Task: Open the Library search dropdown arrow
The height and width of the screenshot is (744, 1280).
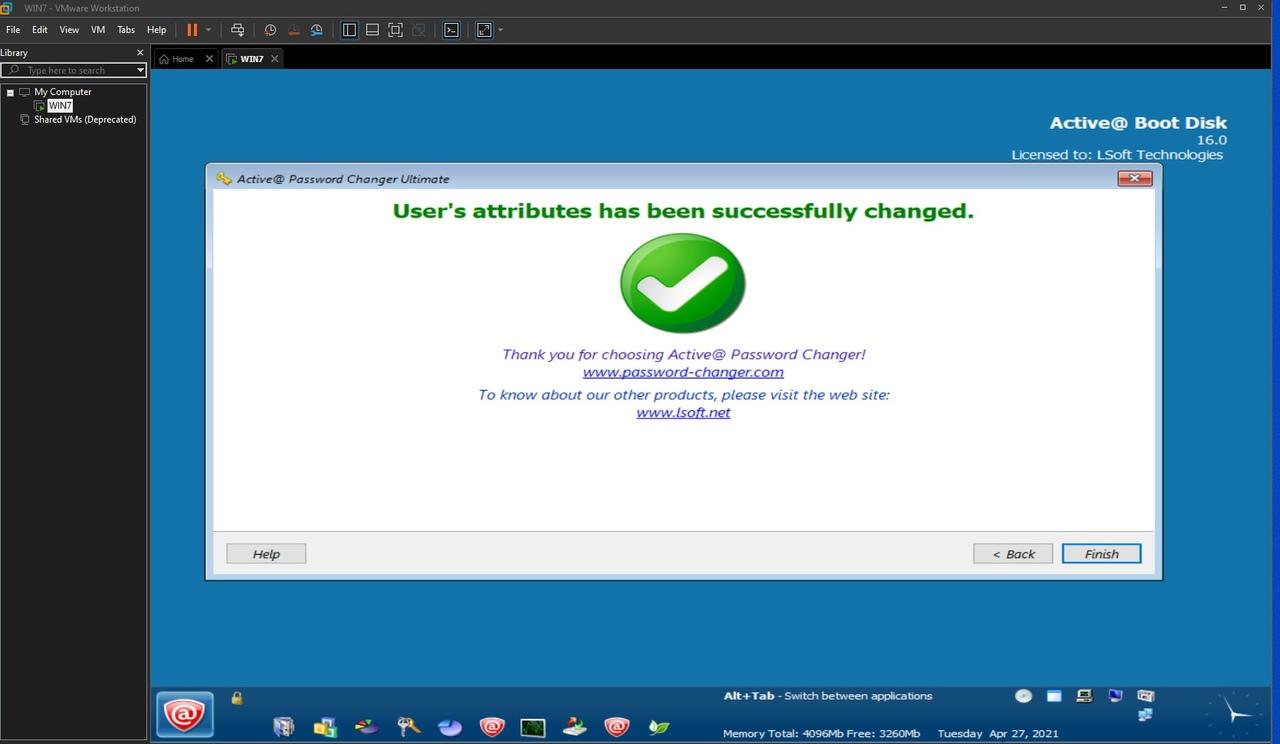Action: coord(140,70)
